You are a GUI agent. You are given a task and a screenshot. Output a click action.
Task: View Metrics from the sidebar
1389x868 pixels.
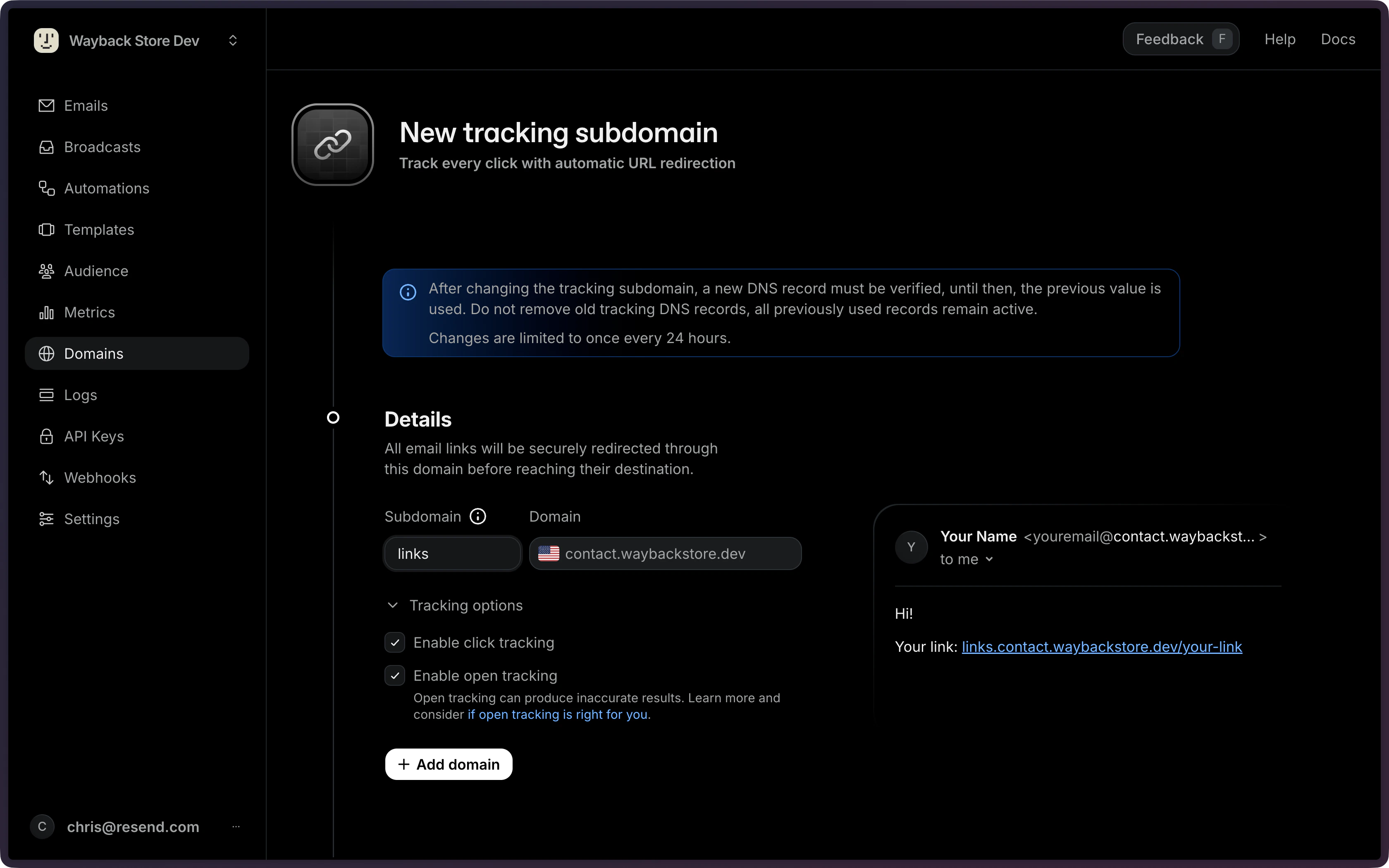pyautogui.click(x=90, y=312)
